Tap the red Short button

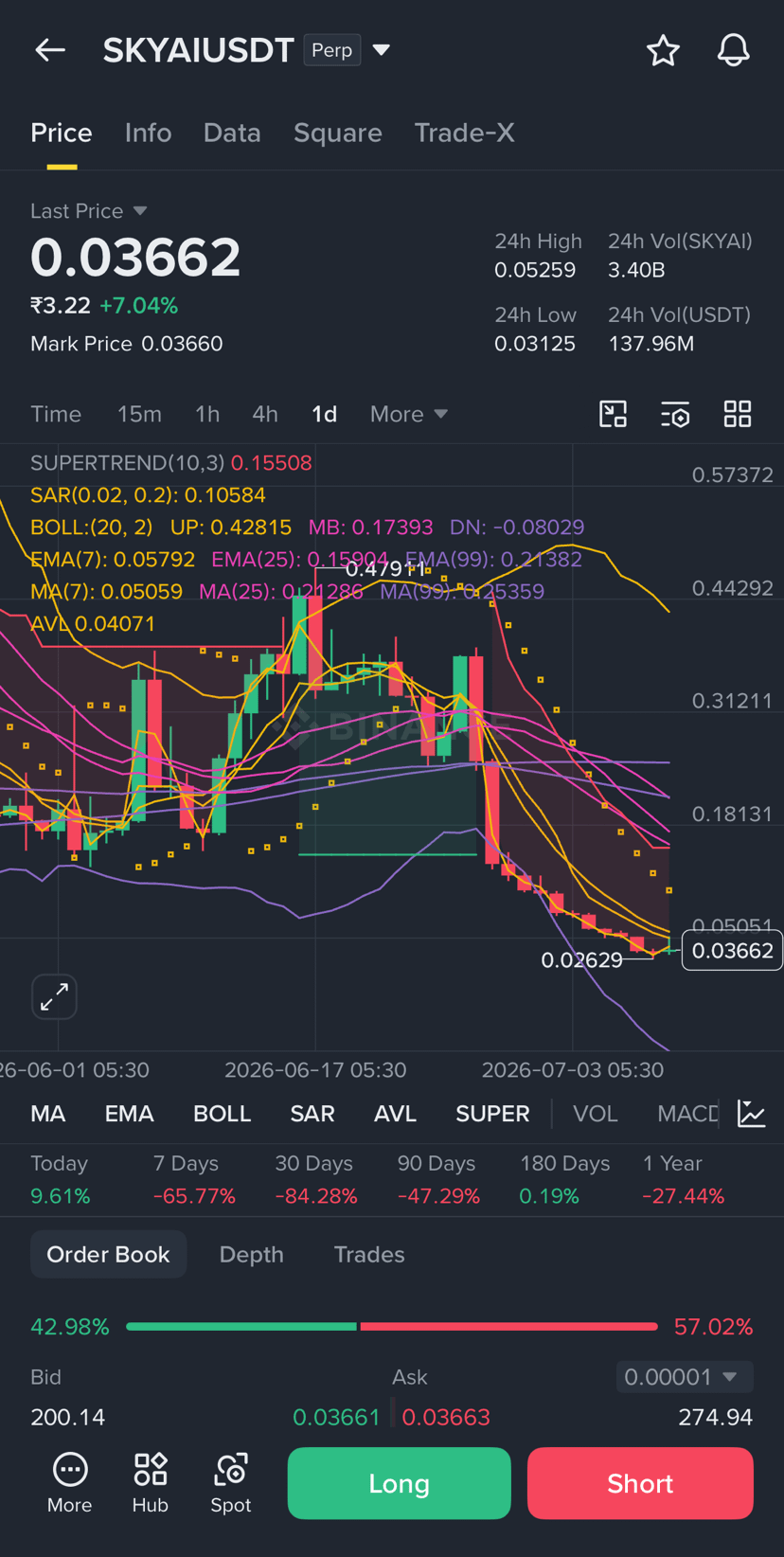click(640, 1483)
